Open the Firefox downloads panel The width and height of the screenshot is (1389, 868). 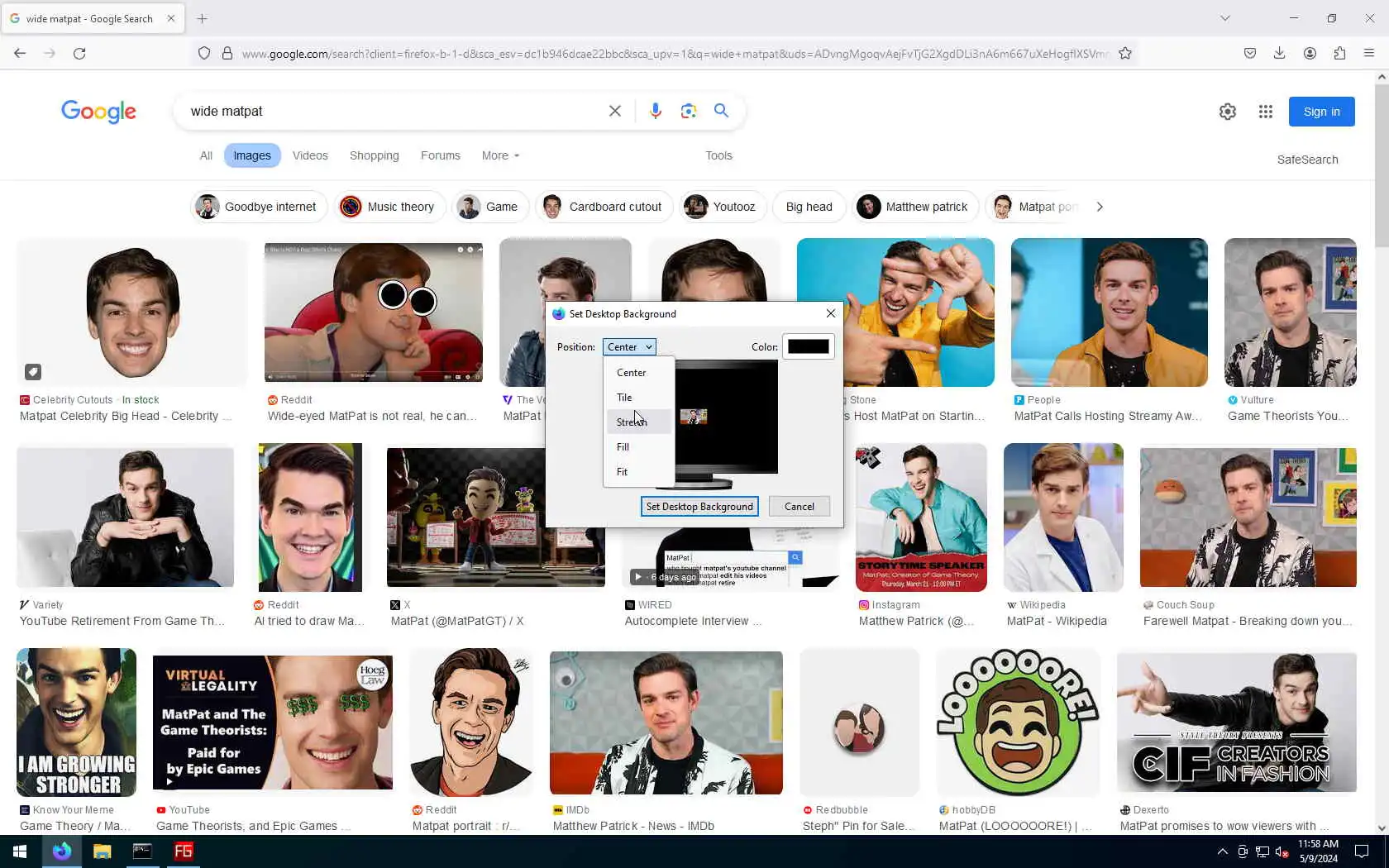coord(1279,54)
